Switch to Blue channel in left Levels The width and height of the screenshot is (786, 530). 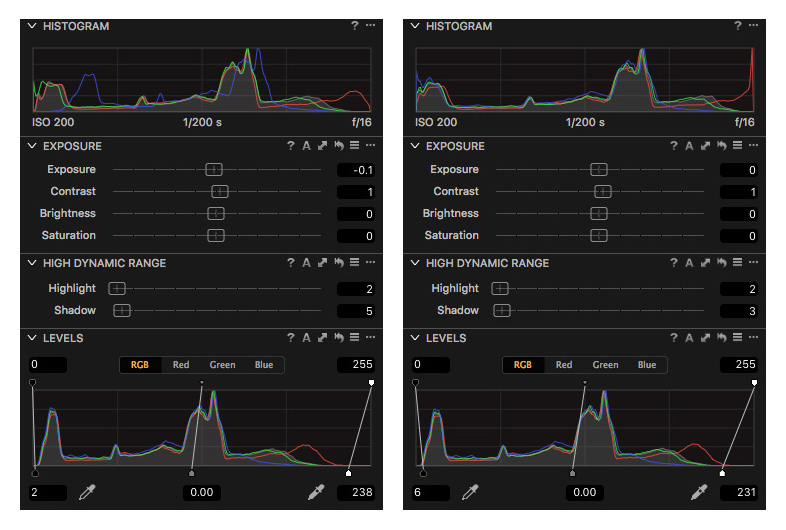pos(264,365)
